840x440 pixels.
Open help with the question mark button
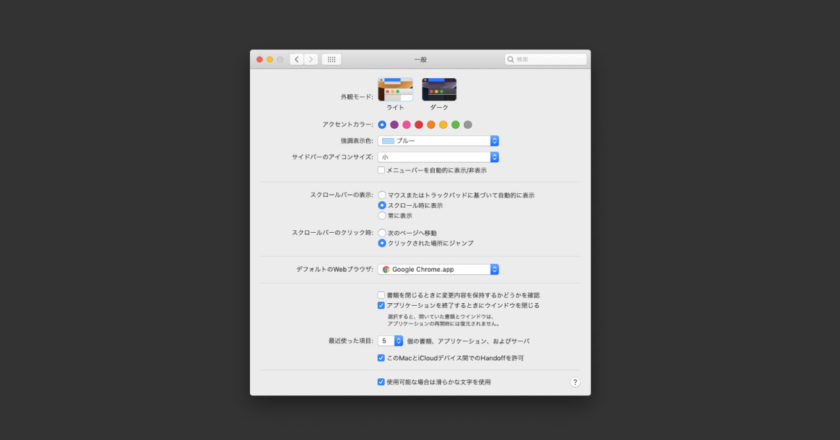click(x=575, y=382)
